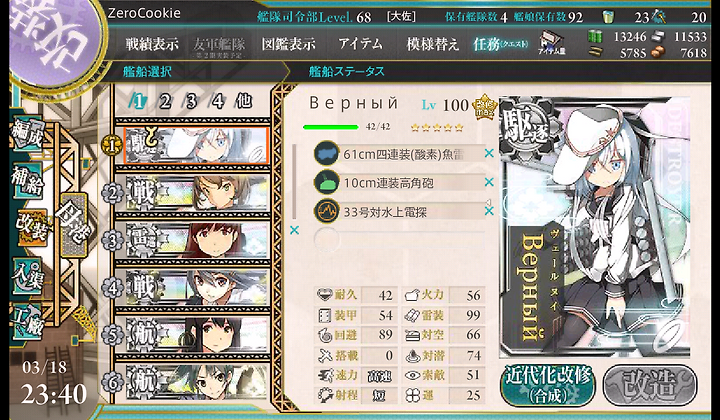Click the 近代化改修 modernization button
Image resolution: width=720 pixels, height=420 pixels.
pos(548,385)
